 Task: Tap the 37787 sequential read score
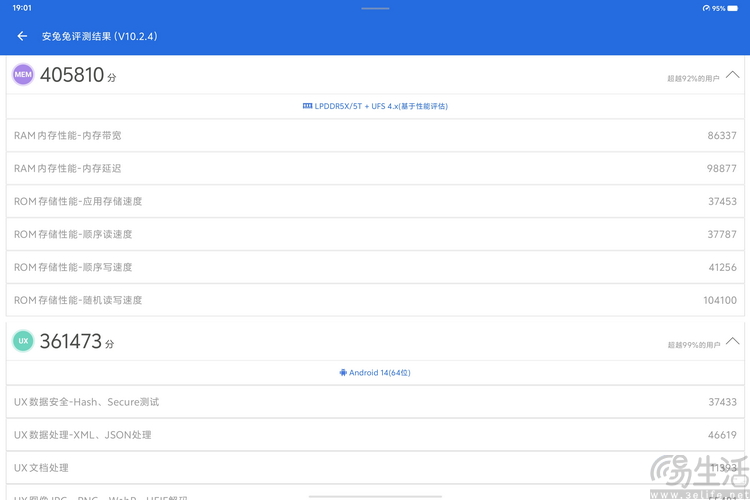click(722, 234)
